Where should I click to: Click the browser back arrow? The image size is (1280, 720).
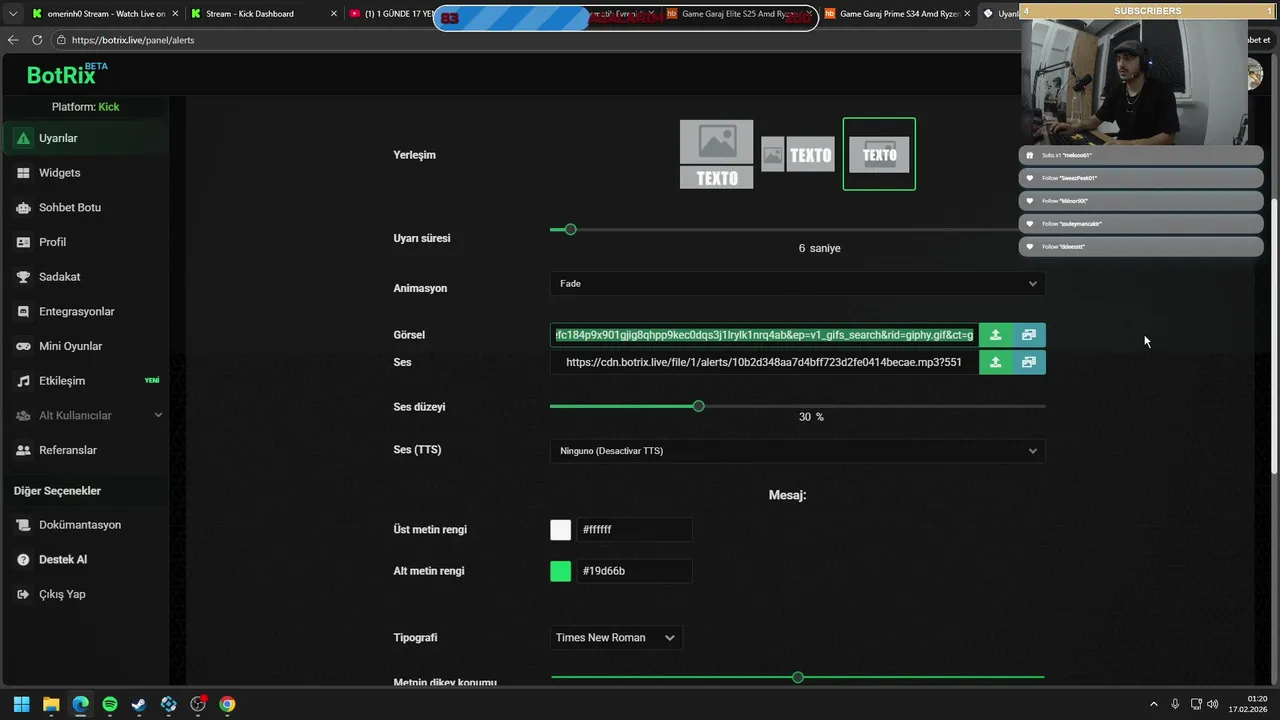[x=13, y=40]
